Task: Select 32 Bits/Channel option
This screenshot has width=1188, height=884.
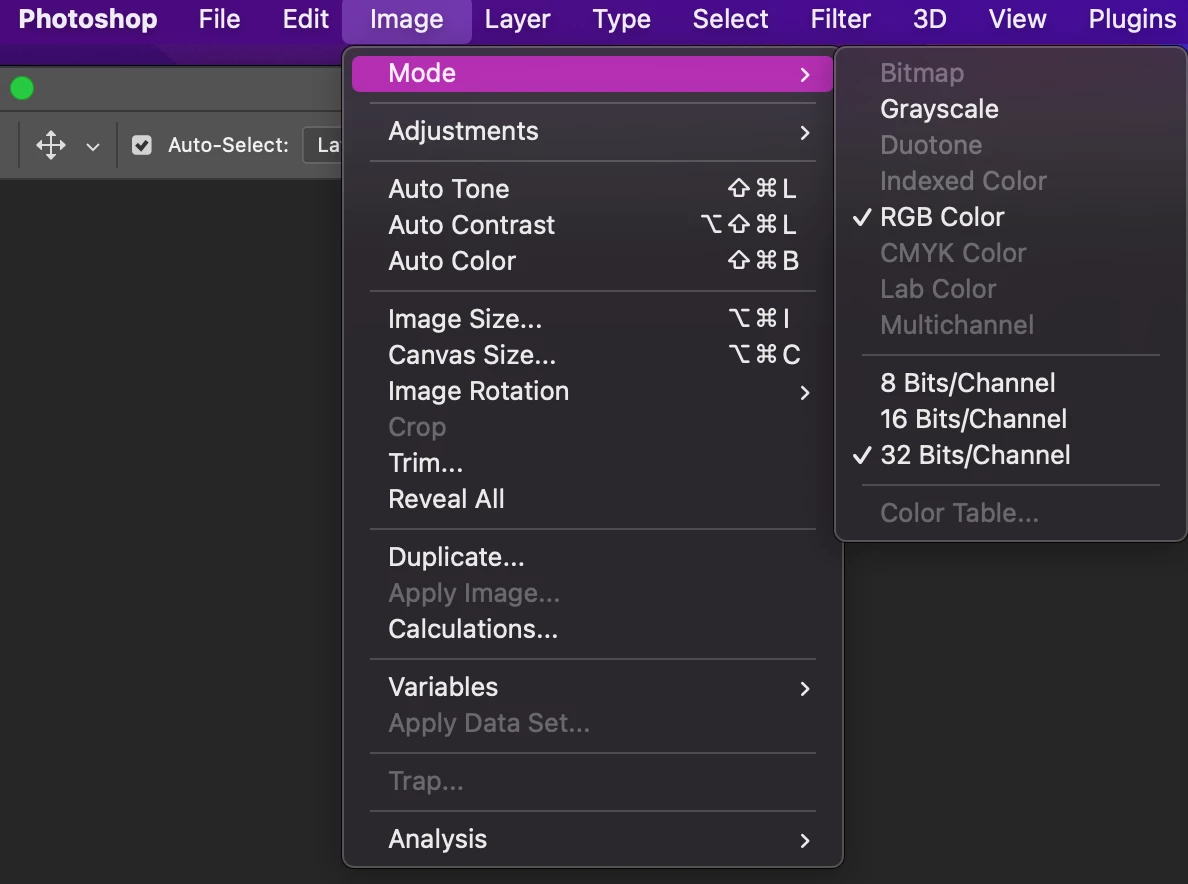Action: [x=1010, y=455]
